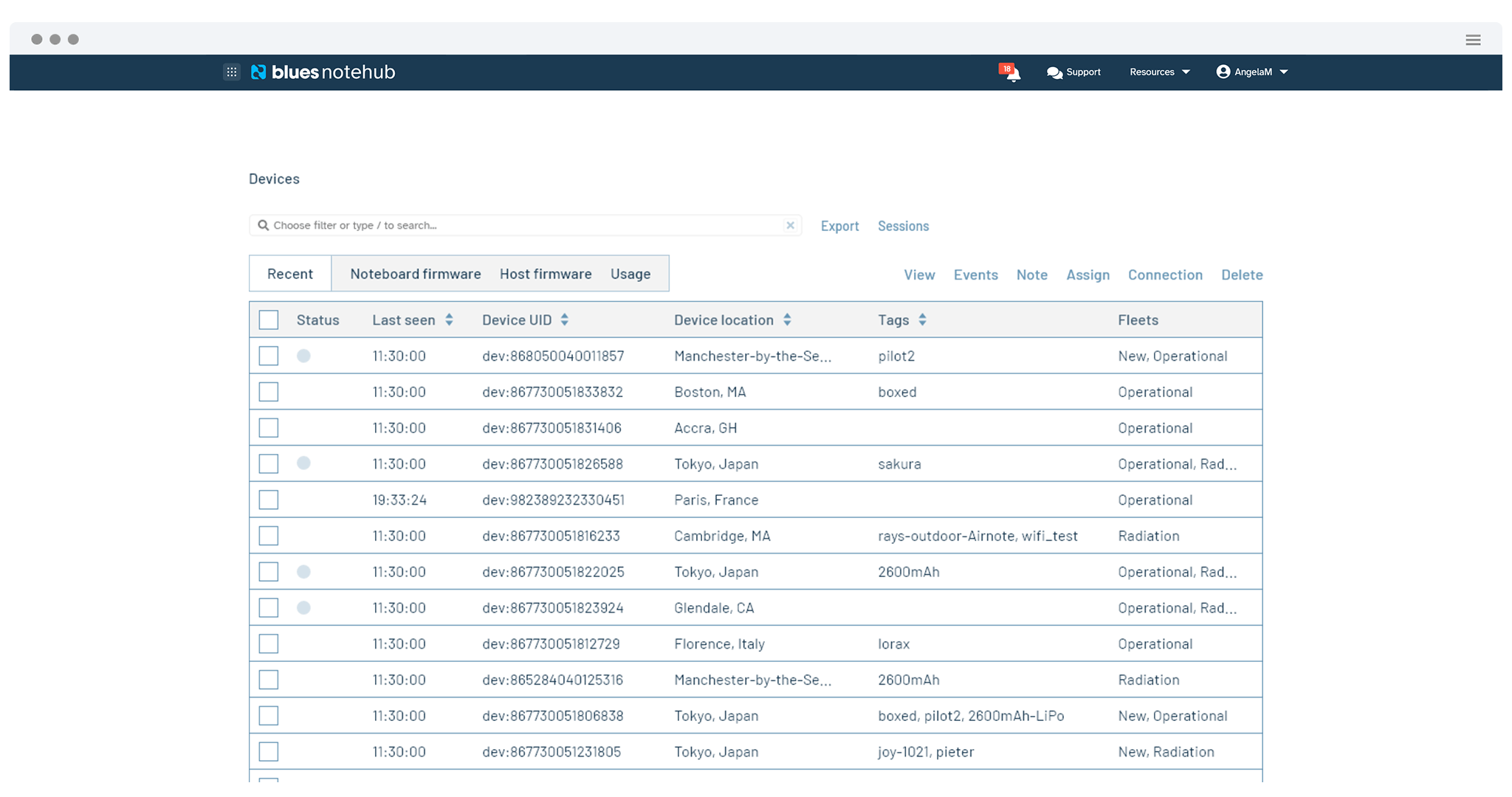The height and width of the screenshot is (797, 1512).
Task: Click the AngelaM user avatar icon
Action: 1223,72
